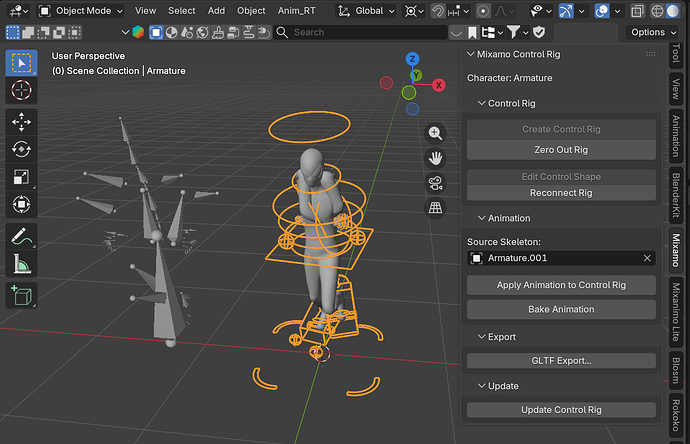Activate the 3D Cursor tool

click(21, 90)
